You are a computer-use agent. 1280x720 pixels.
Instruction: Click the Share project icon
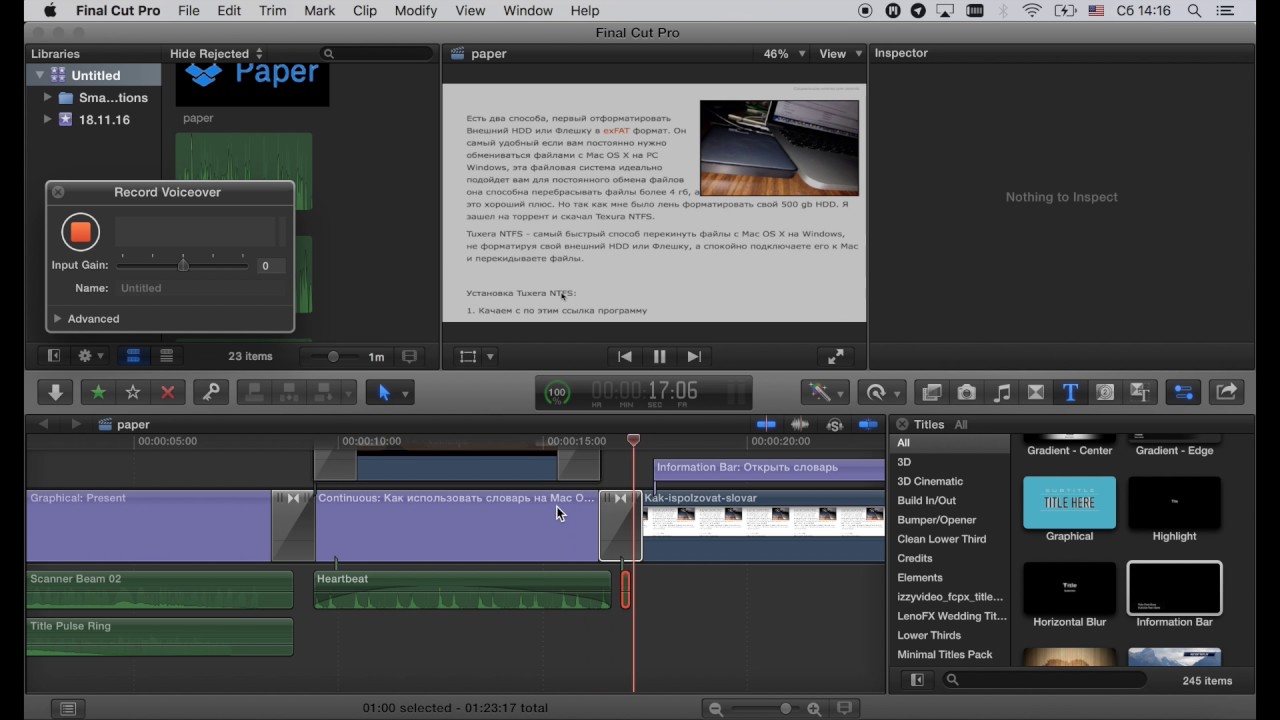tap(1227, 393)
